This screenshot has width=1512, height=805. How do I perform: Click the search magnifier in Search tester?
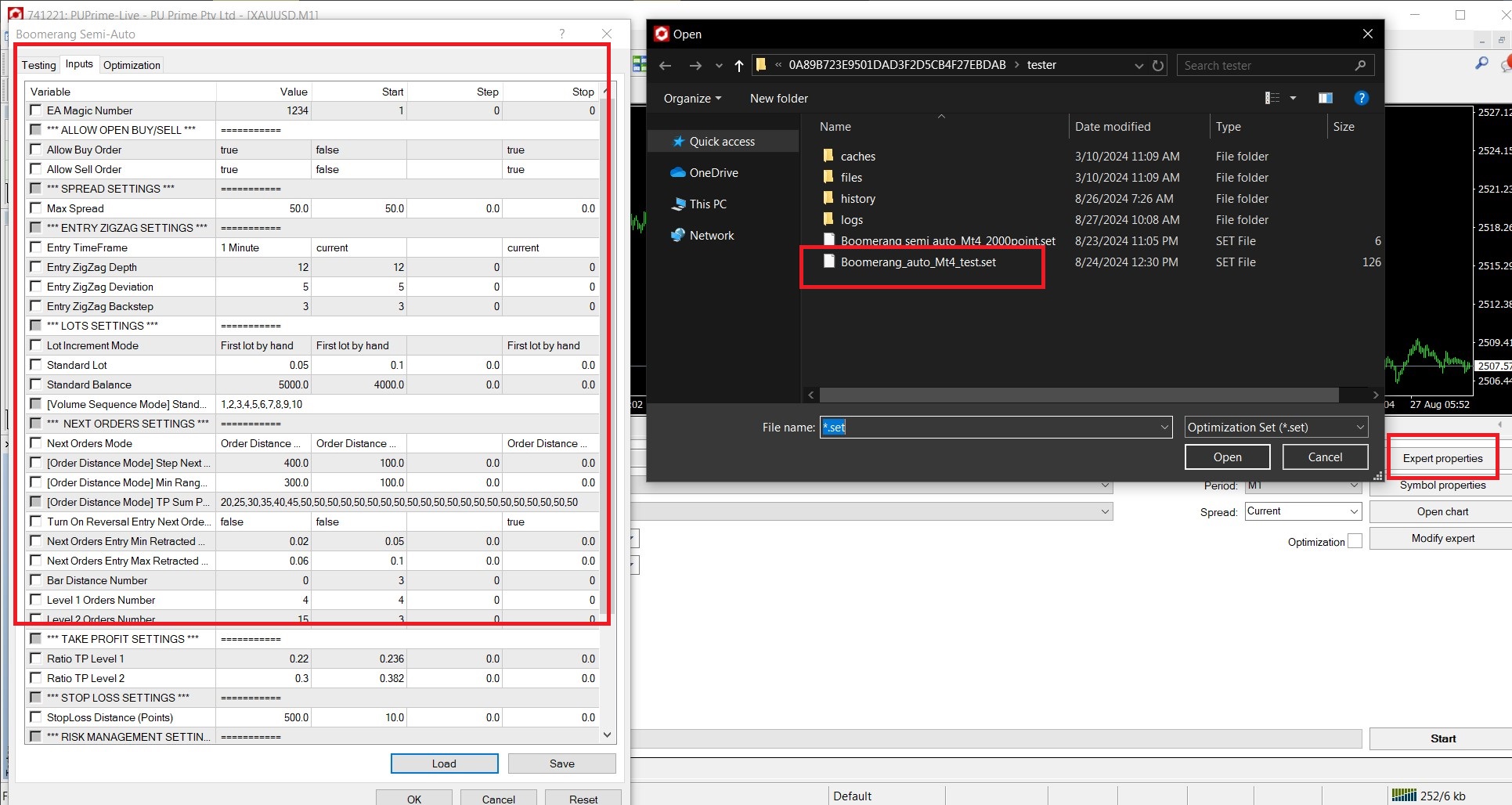tap(1360, 66)
